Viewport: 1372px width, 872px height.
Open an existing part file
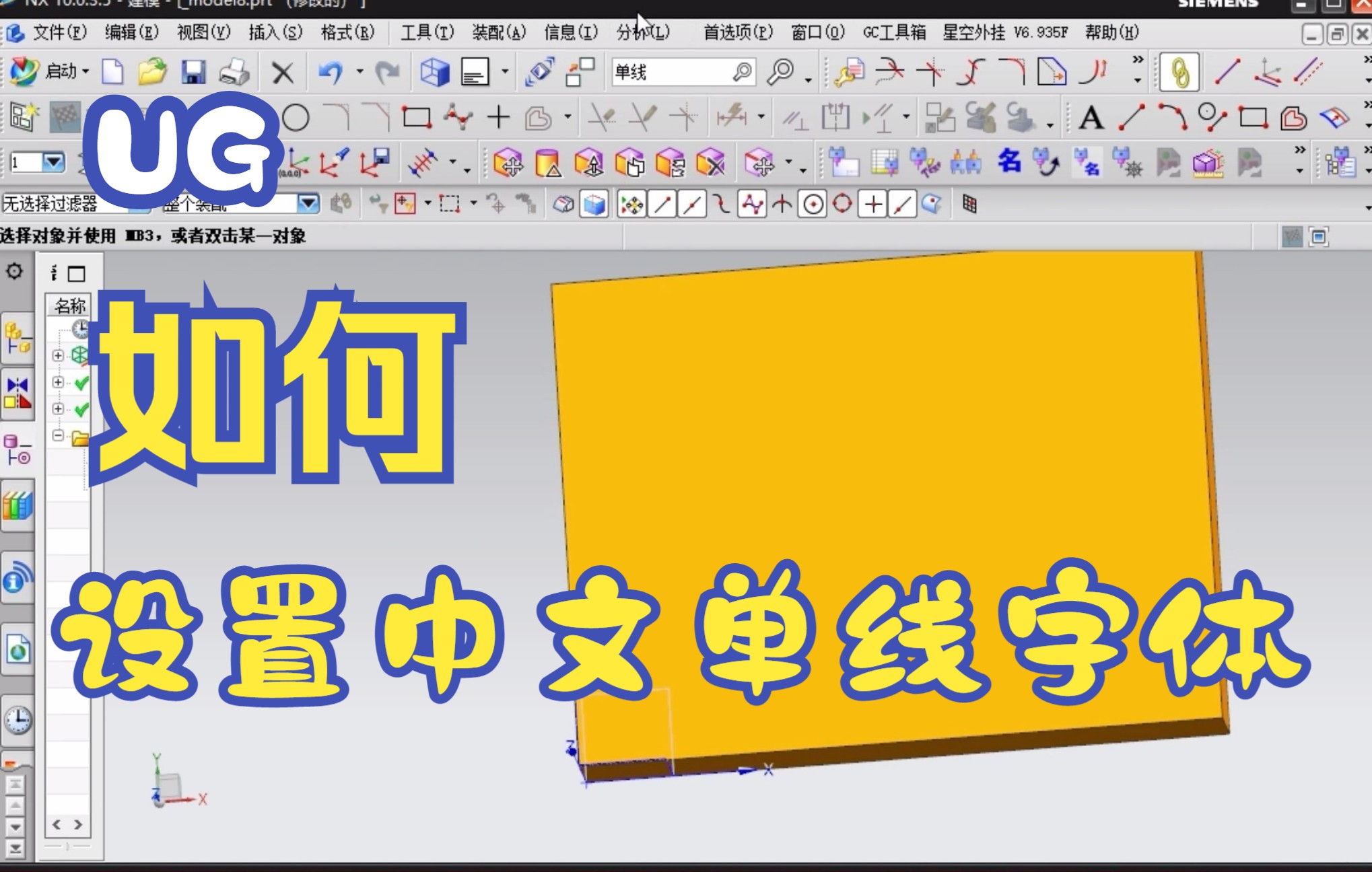[x=152, y=72]
